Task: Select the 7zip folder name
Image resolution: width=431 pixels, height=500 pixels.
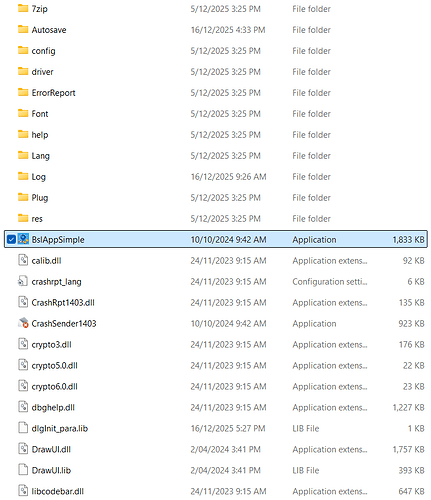Action: [39, 9]
